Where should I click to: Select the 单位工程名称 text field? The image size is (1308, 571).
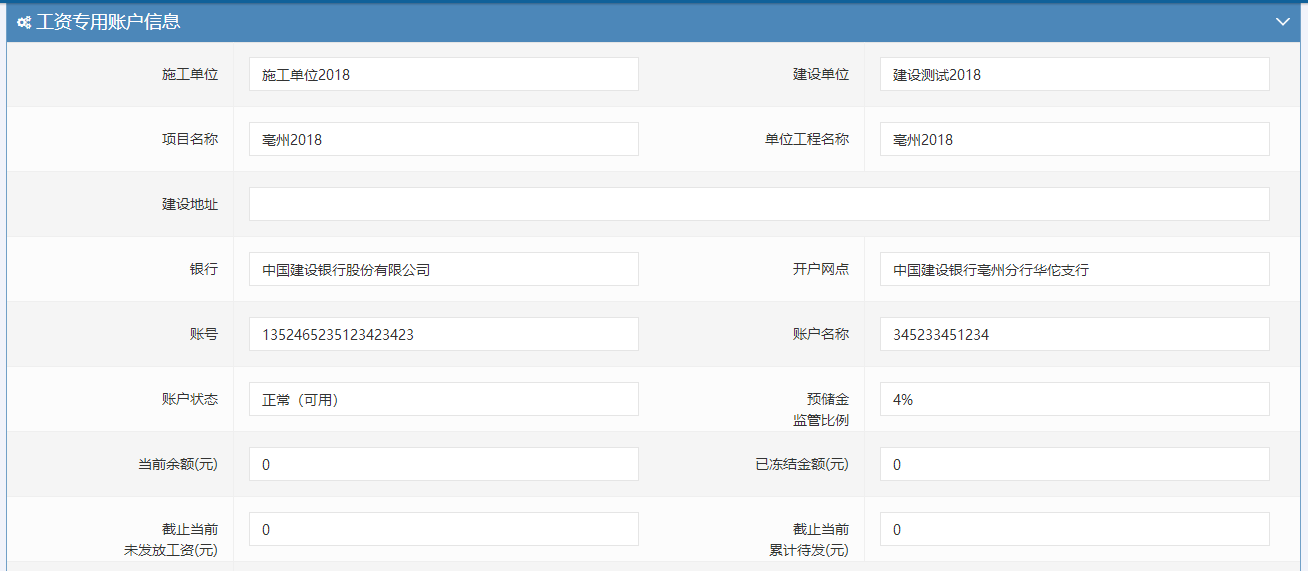click(x=1074, y=139)
